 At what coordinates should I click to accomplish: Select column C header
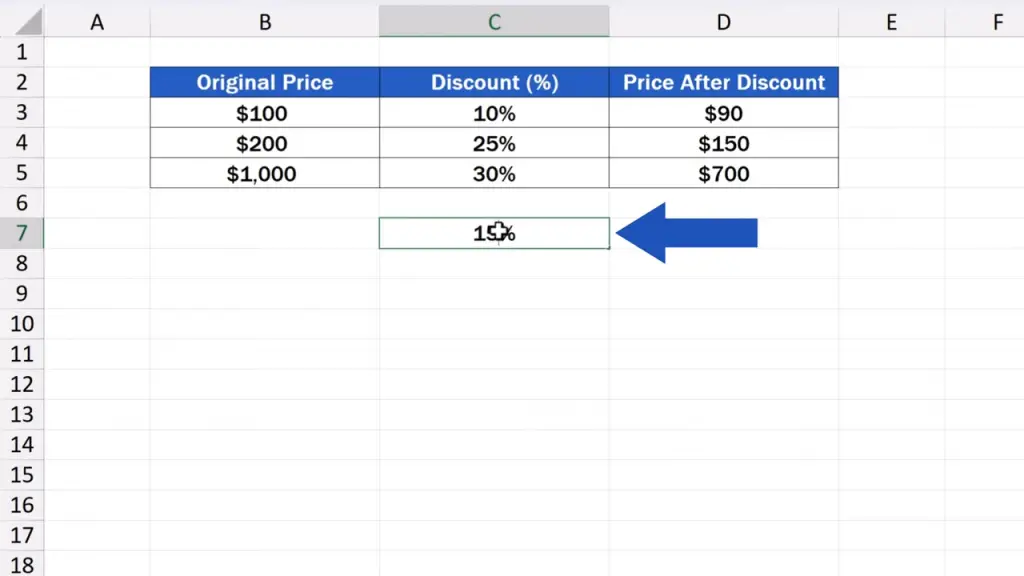[x=494, y=22]
